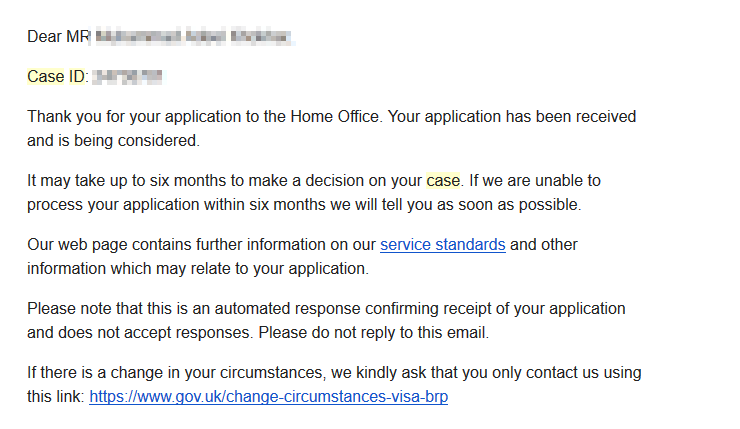Click the 'ID:' label after Case
The image size is (740, 429).
[78, 76]
